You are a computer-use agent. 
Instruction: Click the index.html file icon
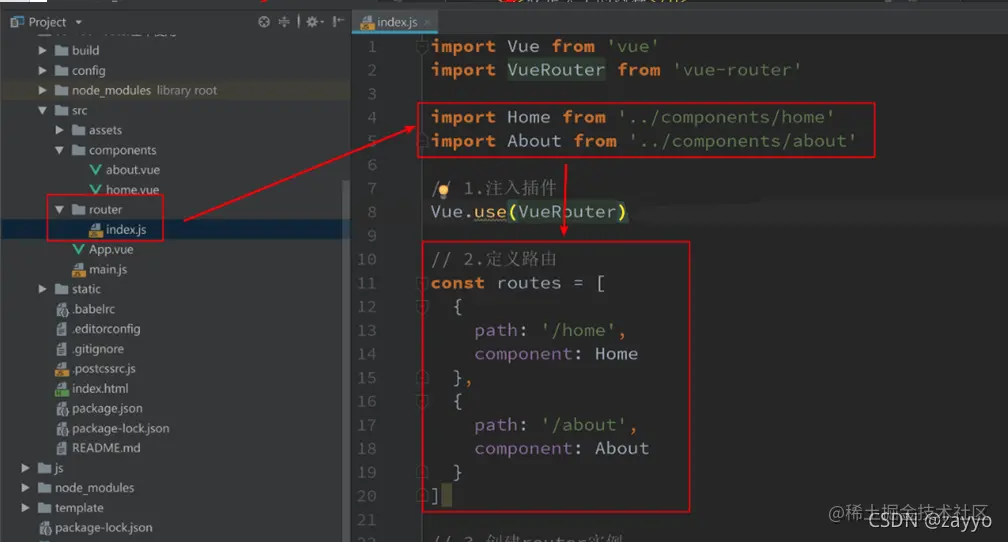[x=62, y=389]
